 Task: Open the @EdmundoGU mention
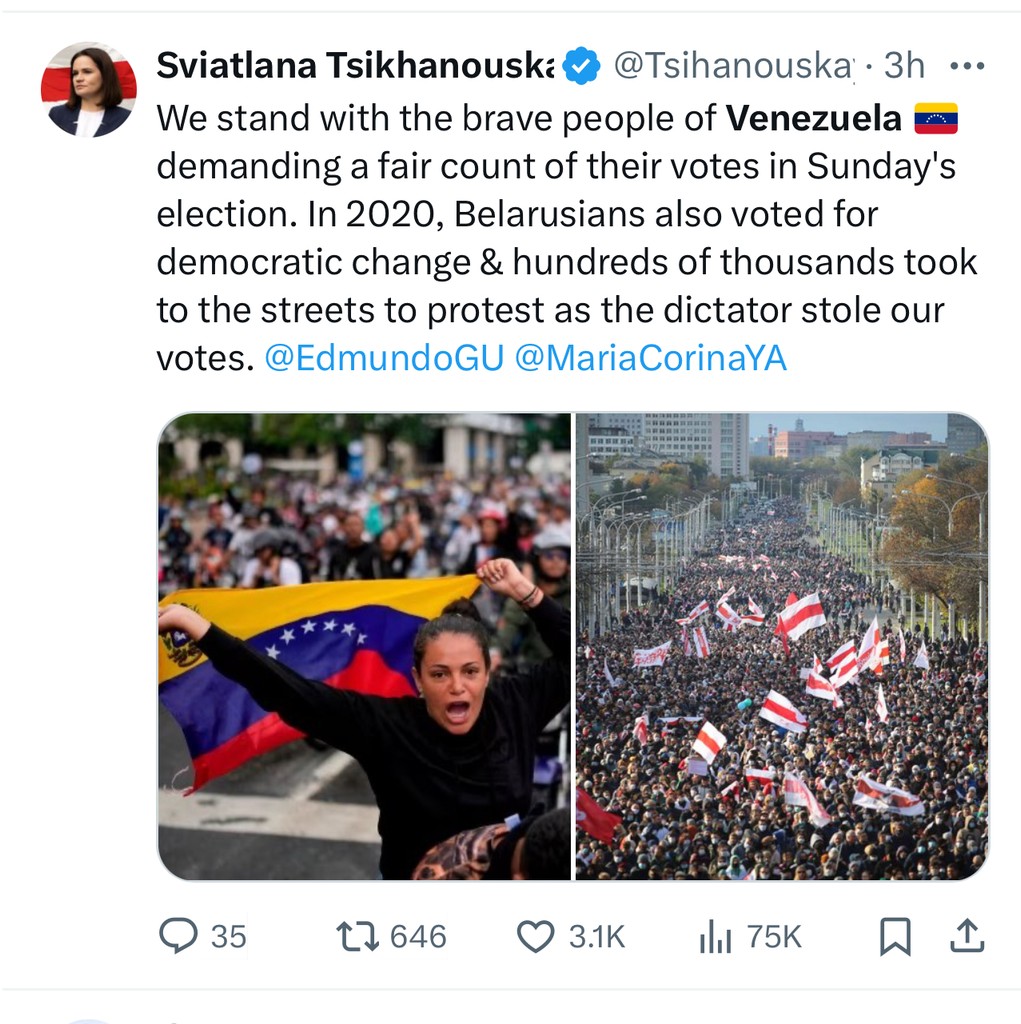click(x=384, y=358)
